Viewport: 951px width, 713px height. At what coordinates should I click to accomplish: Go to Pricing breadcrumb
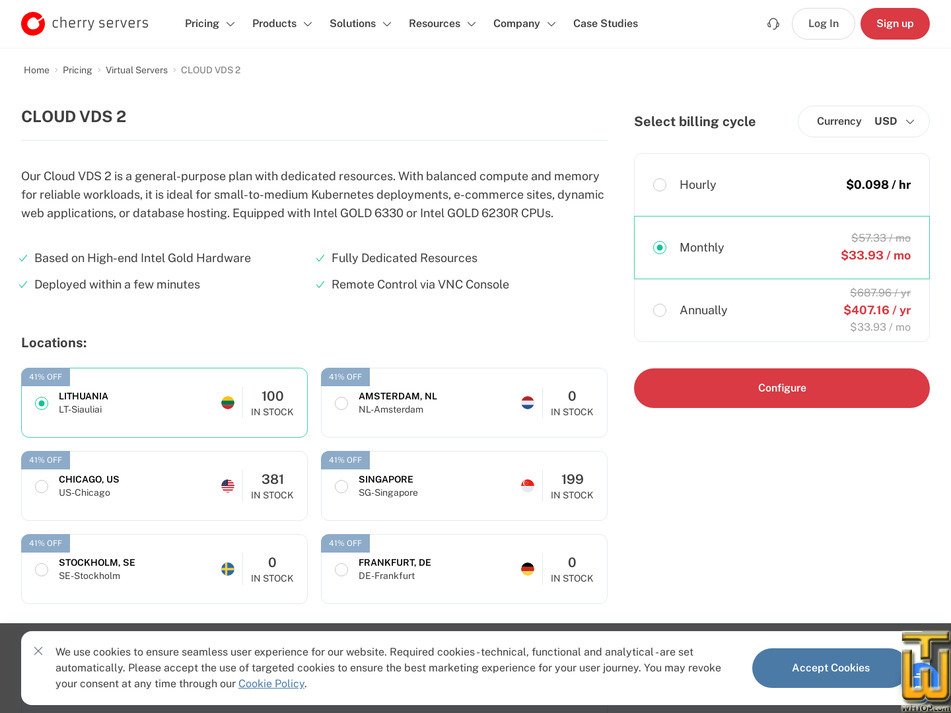pyautogui.click(x=77, y=70)
